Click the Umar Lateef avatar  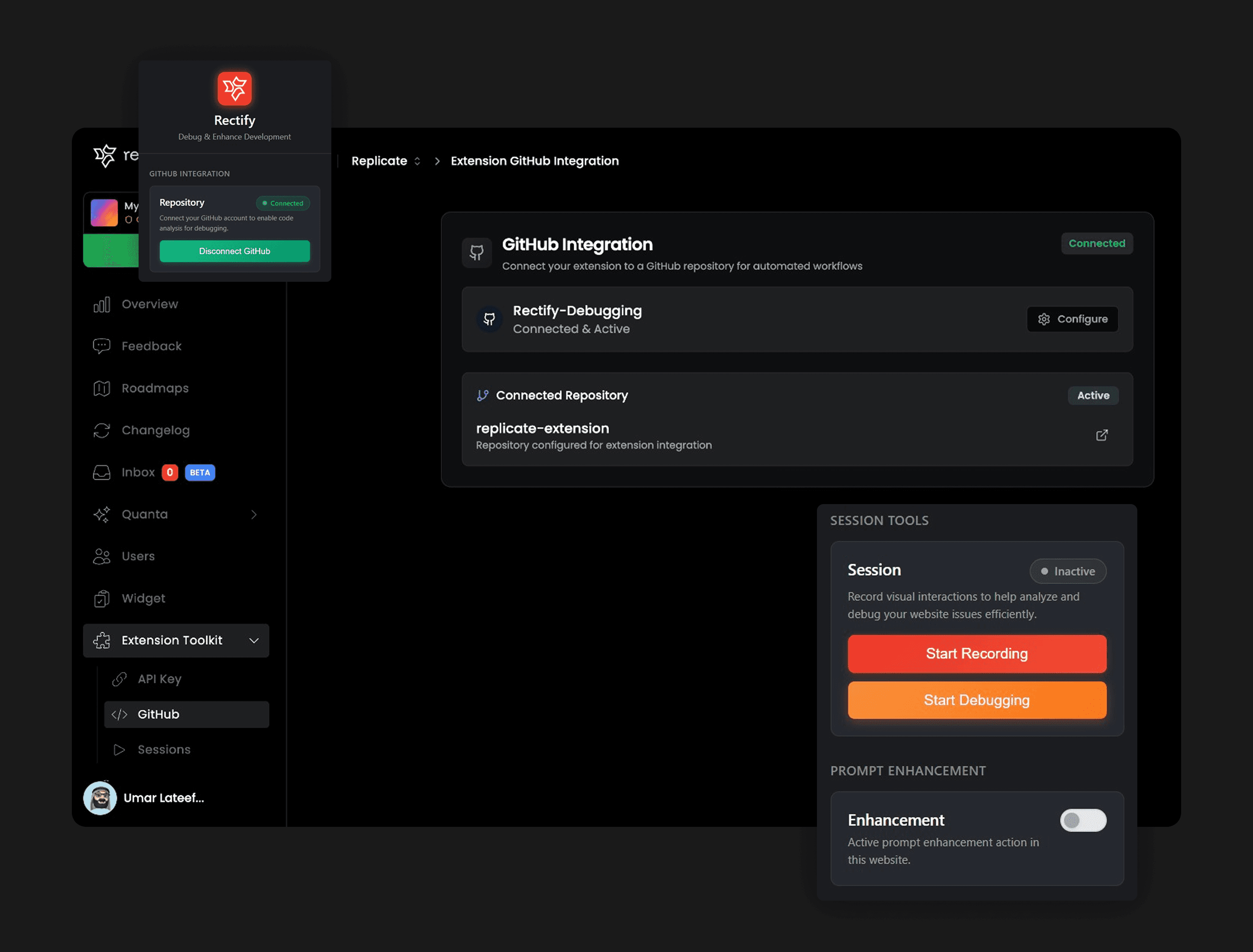point(100,798)
